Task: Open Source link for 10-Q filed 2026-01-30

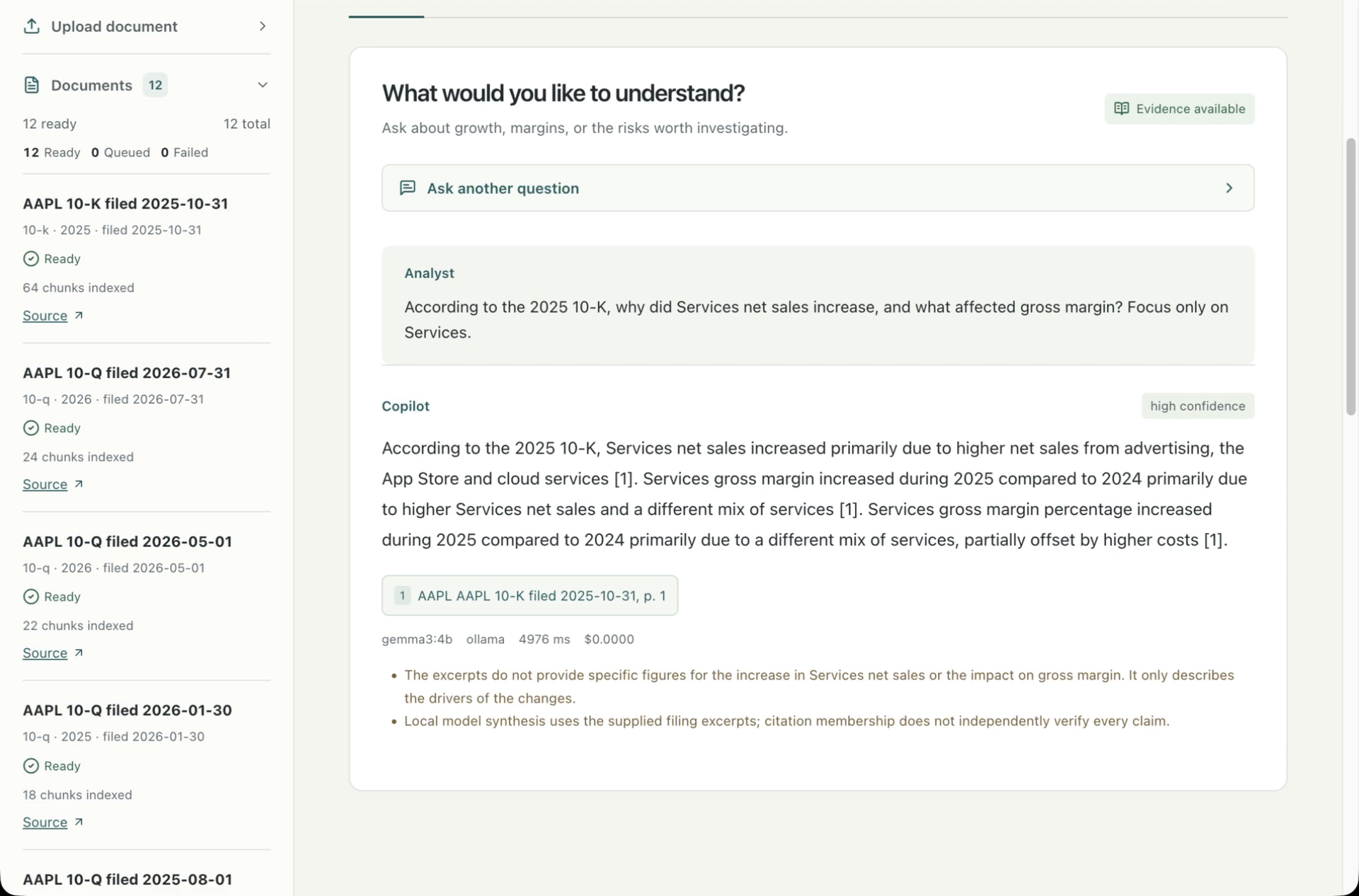Action: pyautogui.click(x=45, y=822)
